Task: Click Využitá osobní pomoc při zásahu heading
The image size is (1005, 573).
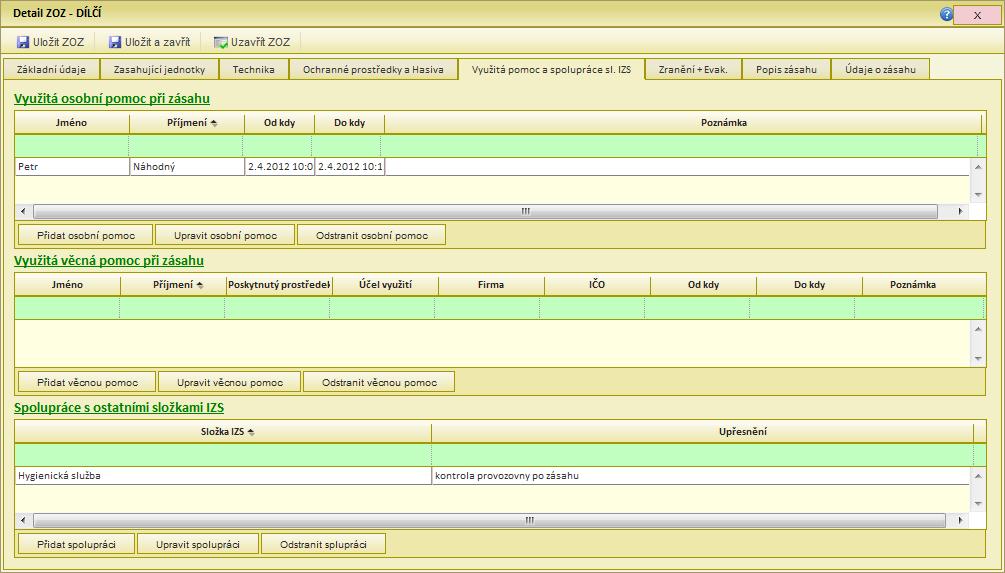Action: tap(112, 99)
